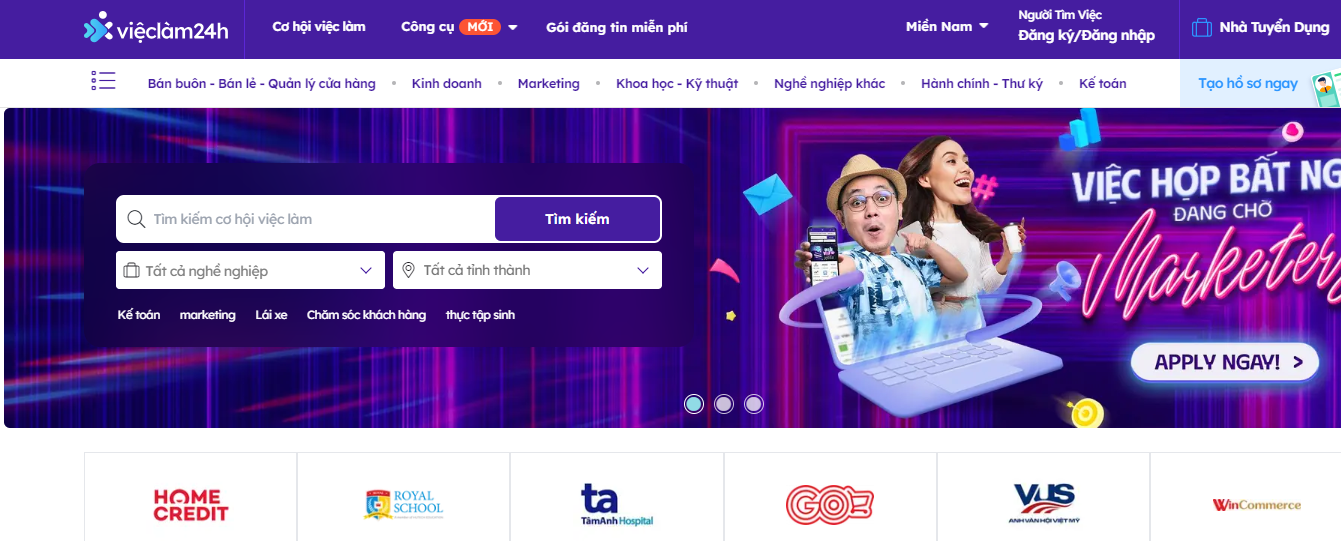Screen dimensions: 1341x541
Task: Click Đăng ký/Đăng nhập link
Action: tap(1086, 36)
